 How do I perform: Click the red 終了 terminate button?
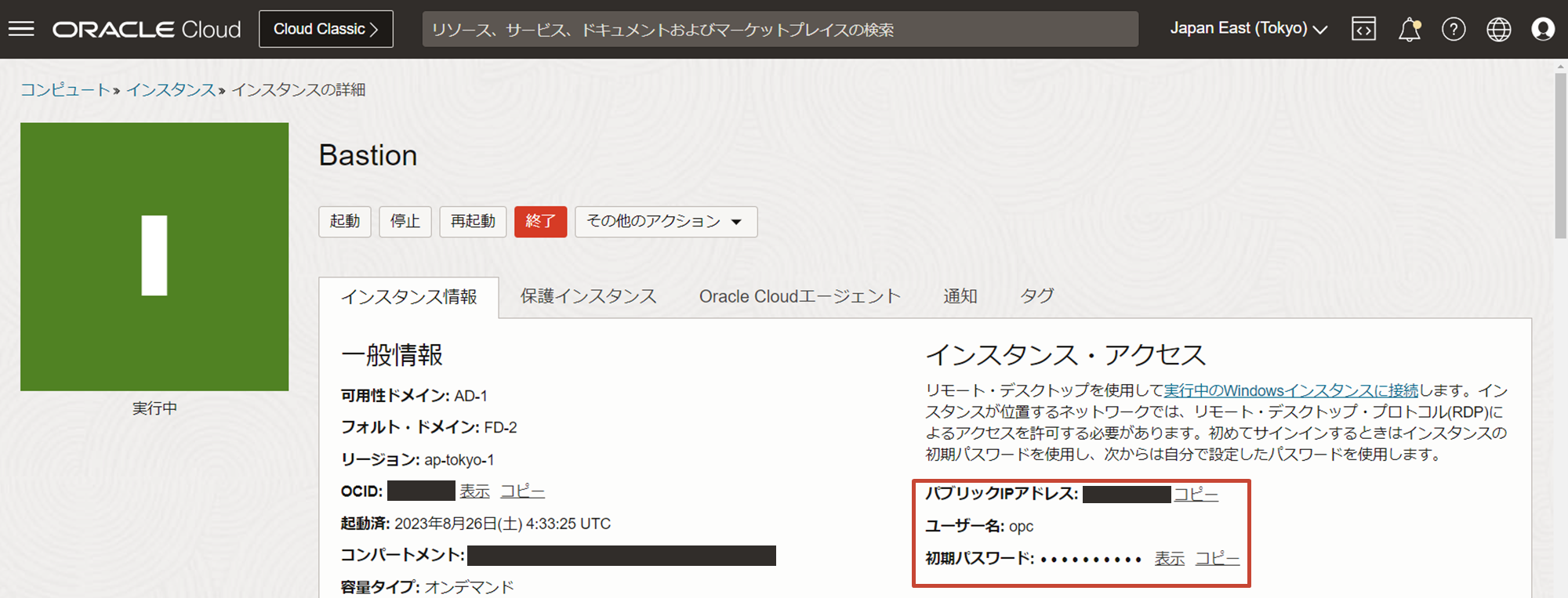point(540,221)
